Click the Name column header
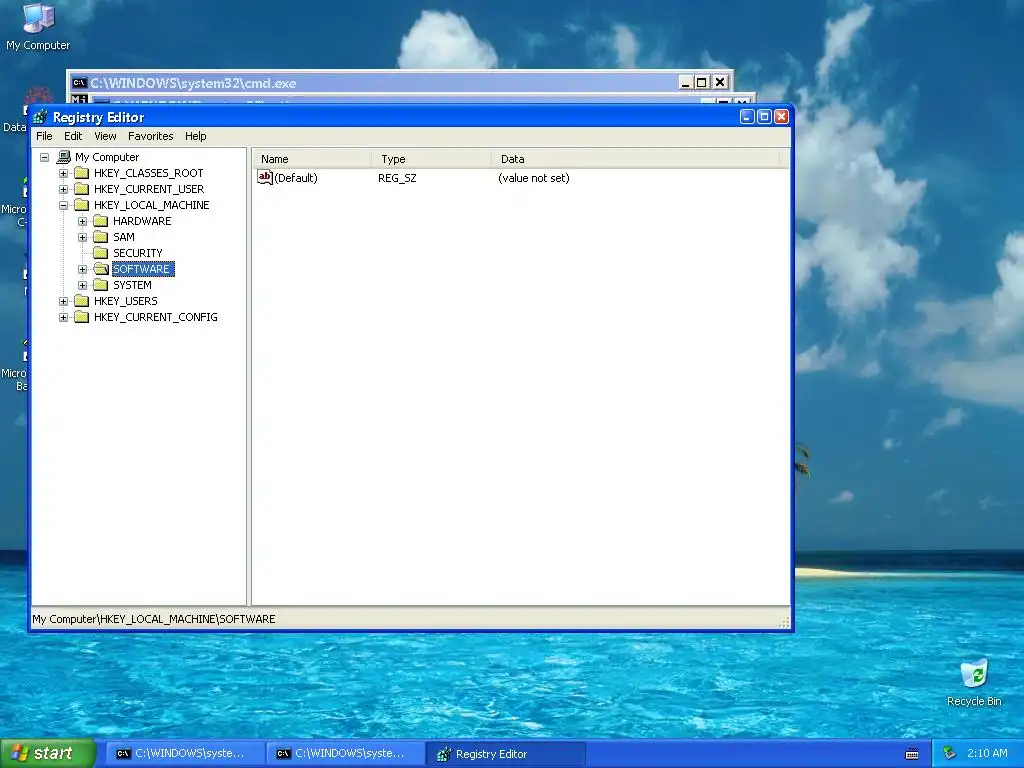1024x768 pixels. [312, 159]
